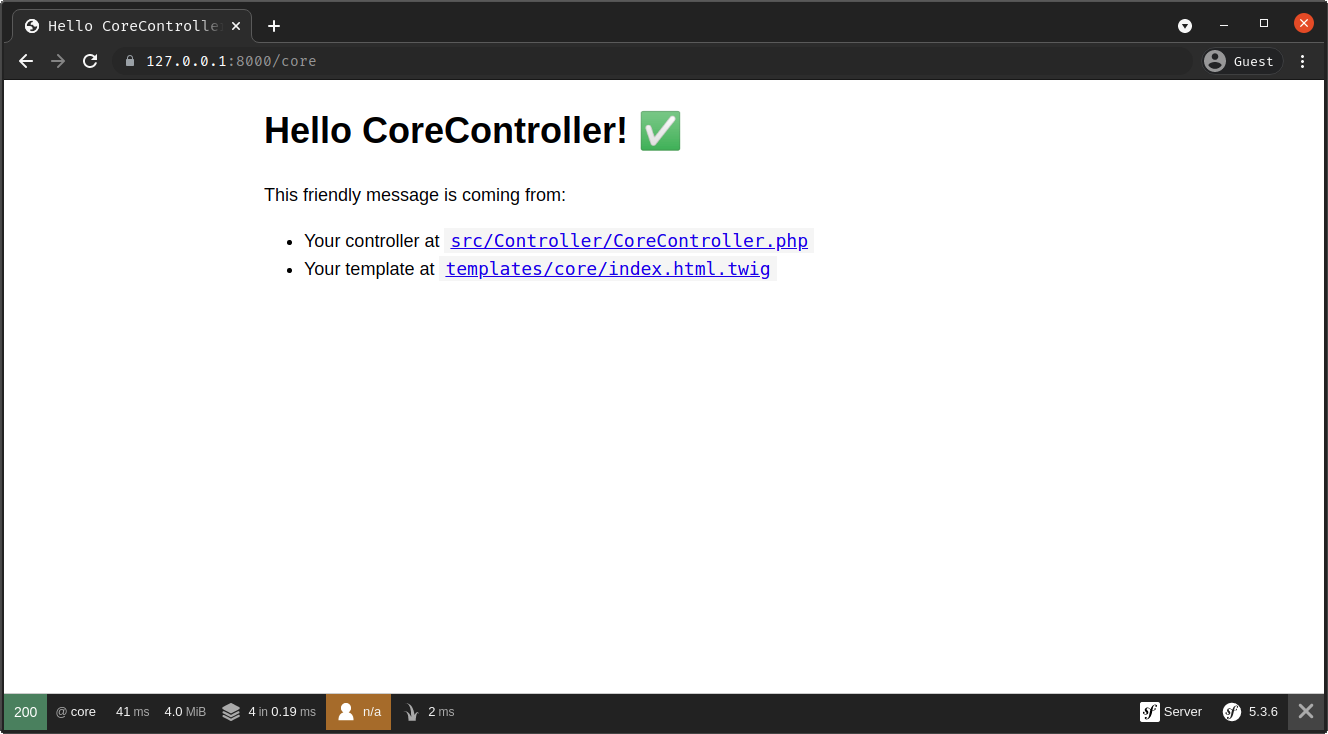Open new tab with plus button
Viewport: 1328px width, 734px height.
coord(274,26)
